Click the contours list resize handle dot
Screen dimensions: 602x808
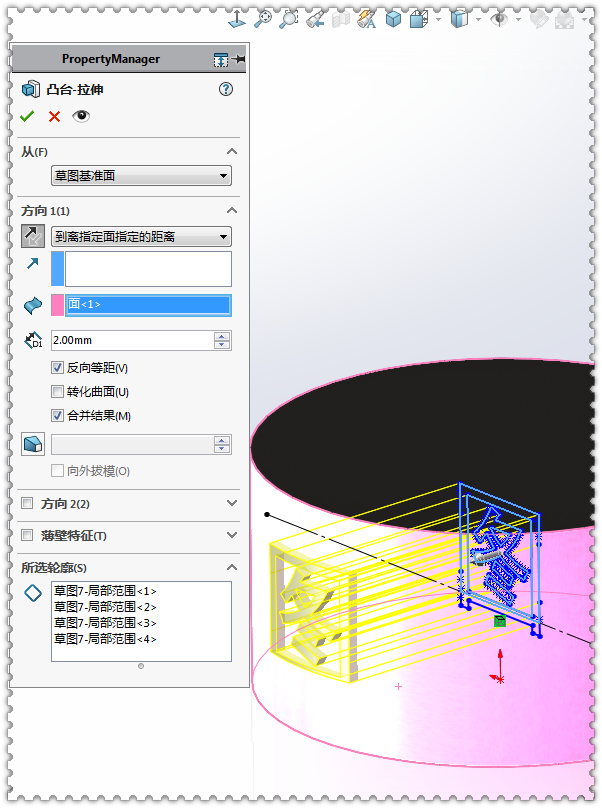pos(141,666)
